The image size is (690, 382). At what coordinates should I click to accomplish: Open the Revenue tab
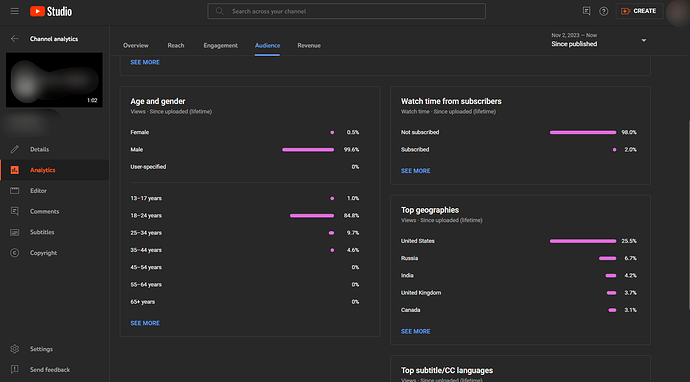tap(309, 45)
